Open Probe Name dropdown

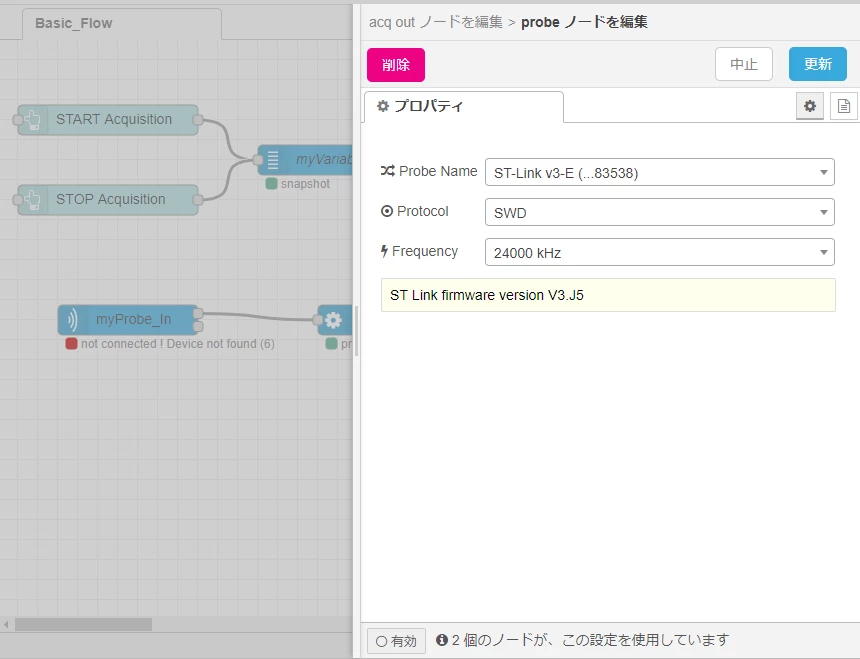click(x=659, y=173)
